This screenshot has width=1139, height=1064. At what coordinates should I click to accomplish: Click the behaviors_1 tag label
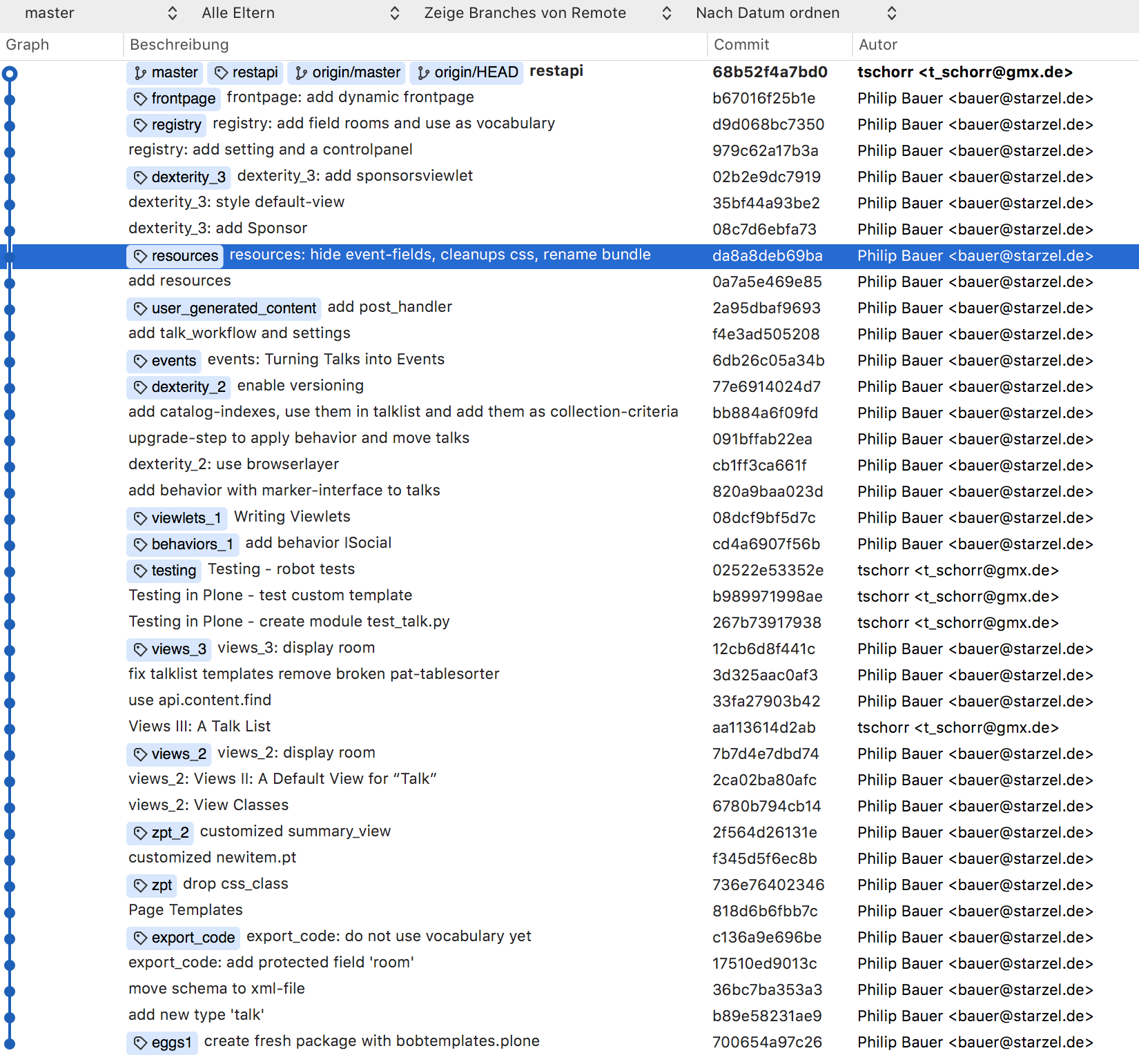pyautogui.click(x=183, y=544)
